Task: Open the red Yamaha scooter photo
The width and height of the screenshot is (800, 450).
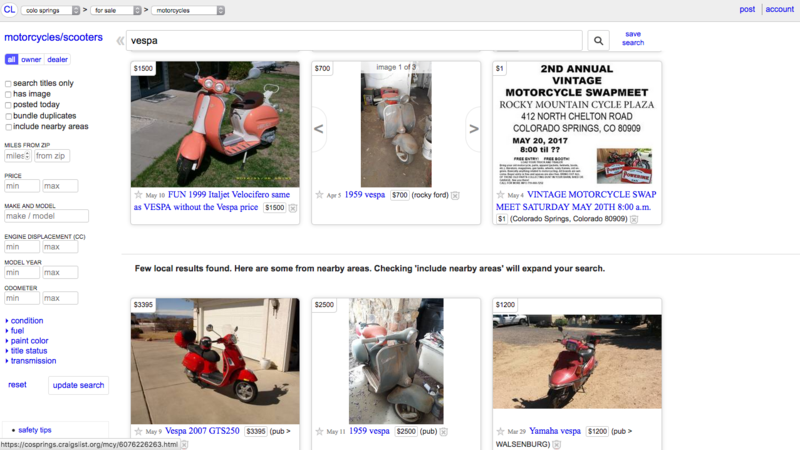Action: (x=577, y=361)
